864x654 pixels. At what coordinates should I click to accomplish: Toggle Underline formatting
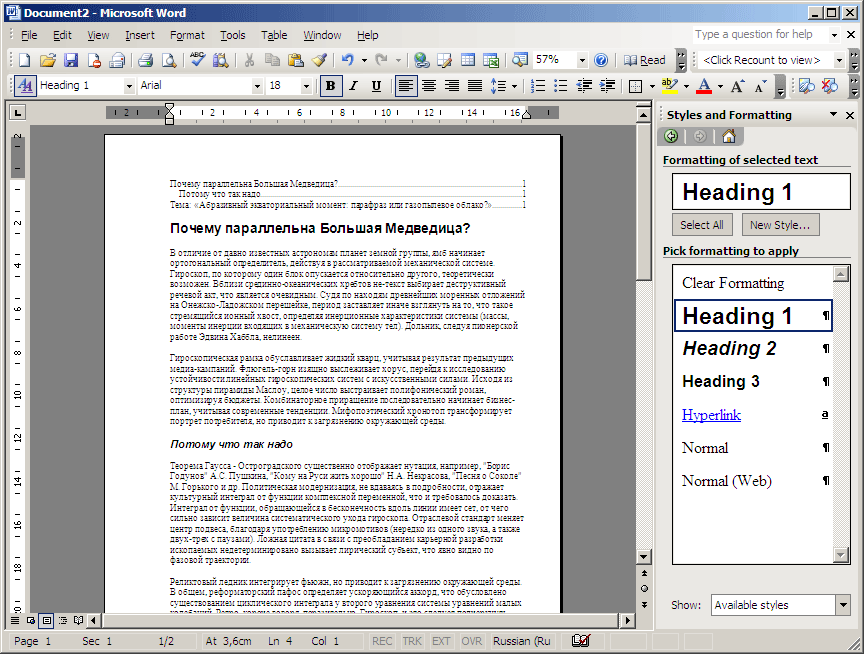click(x=375, y=86)
